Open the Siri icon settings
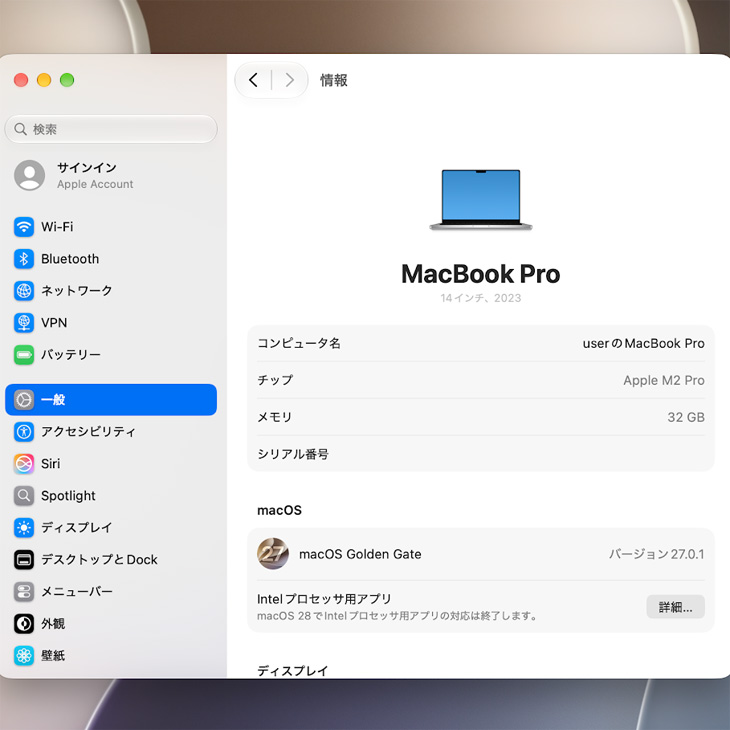This screenshot has width=730, height=730. (24, 464)
